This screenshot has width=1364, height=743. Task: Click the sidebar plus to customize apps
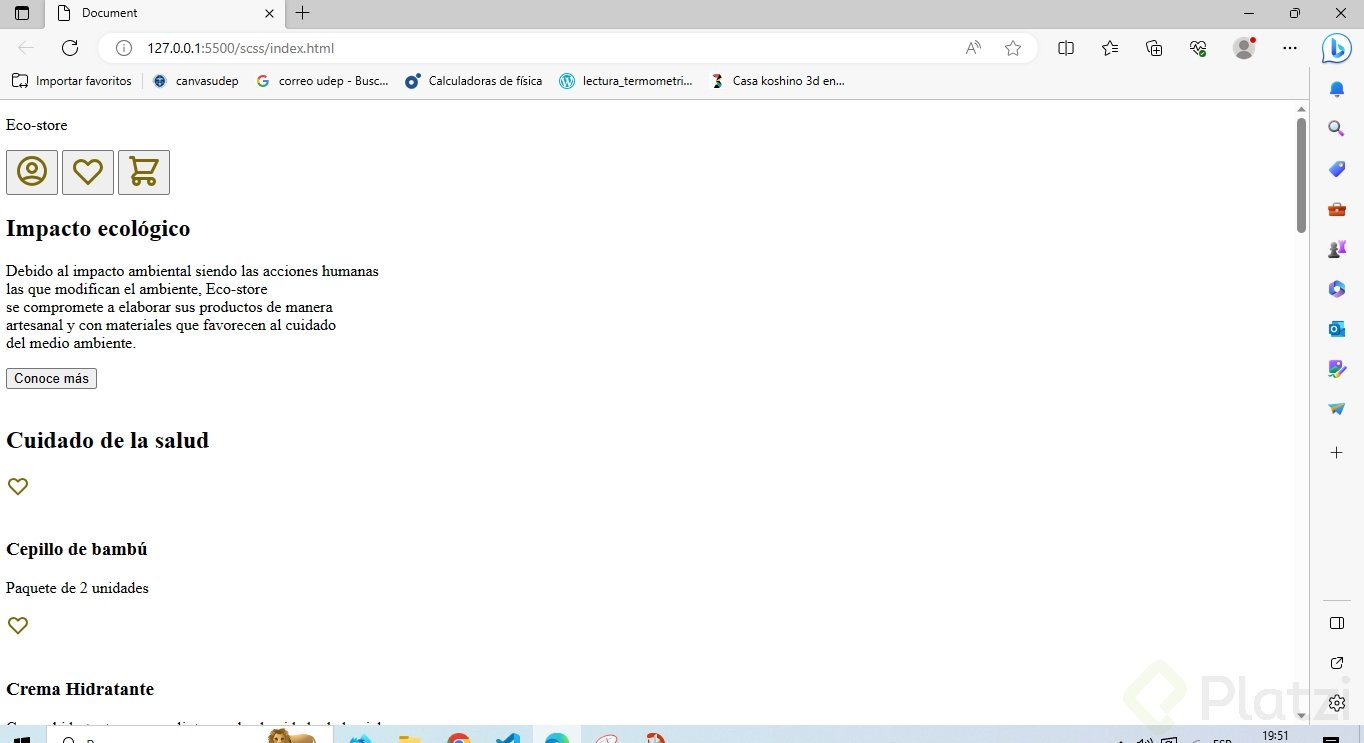tap(1337, 453)
